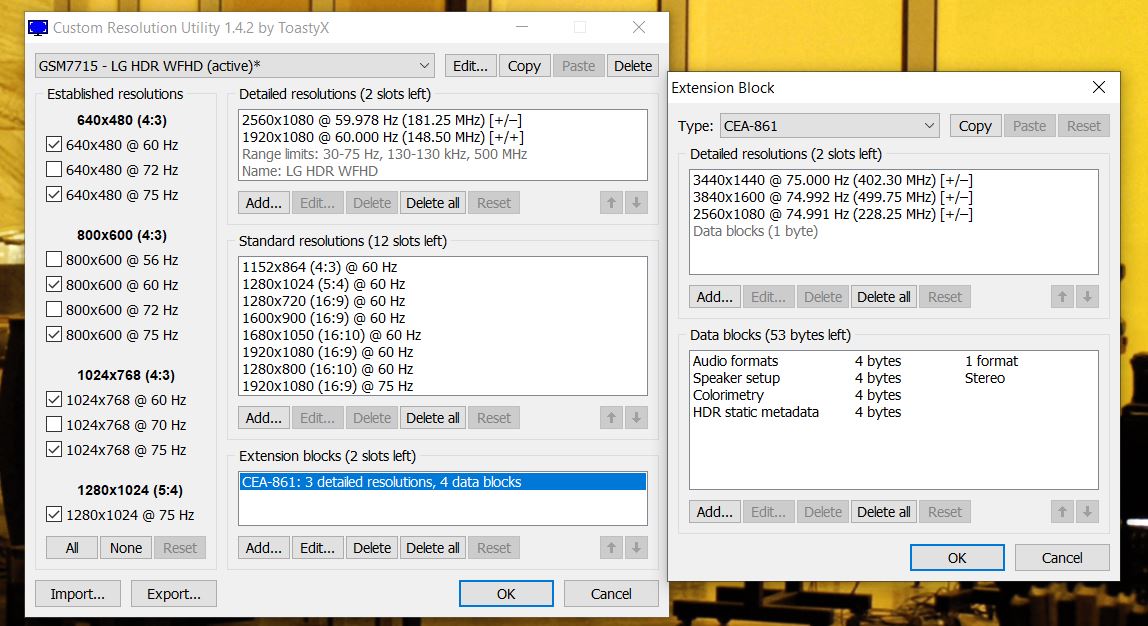Image resolution: width=1148 pixels, height=626 pixels.
Task: Select the 3440x1440 @ 75.000 Hz resolution
Action: [832, 180]
